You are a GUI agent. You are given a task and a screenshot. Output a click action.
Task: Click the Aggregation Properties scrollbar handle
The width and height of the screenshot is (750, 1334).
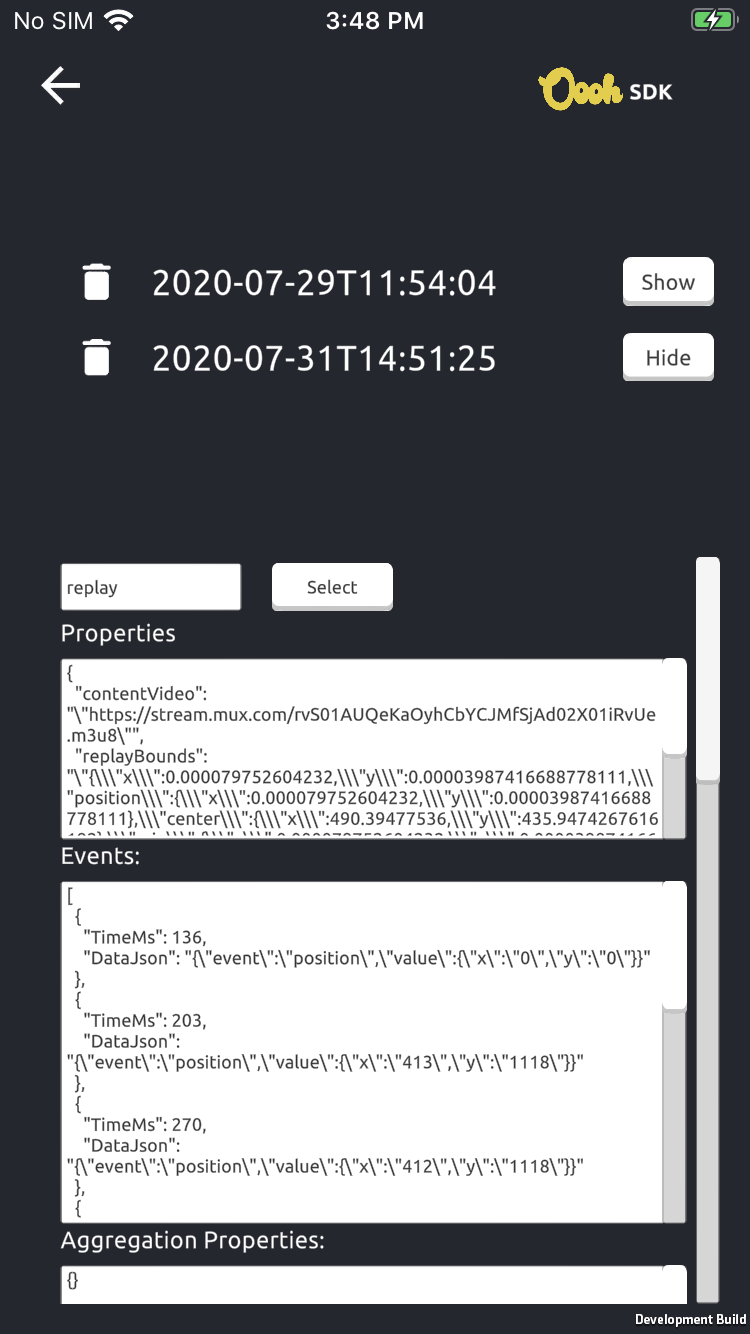tap(675, 1284)
